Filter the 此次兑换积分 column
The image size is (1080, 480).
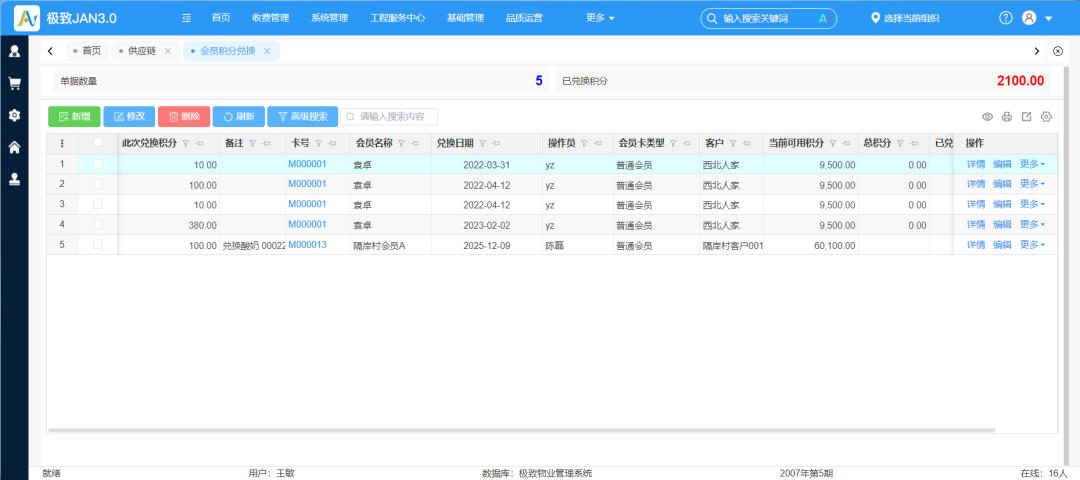[185, 143]
